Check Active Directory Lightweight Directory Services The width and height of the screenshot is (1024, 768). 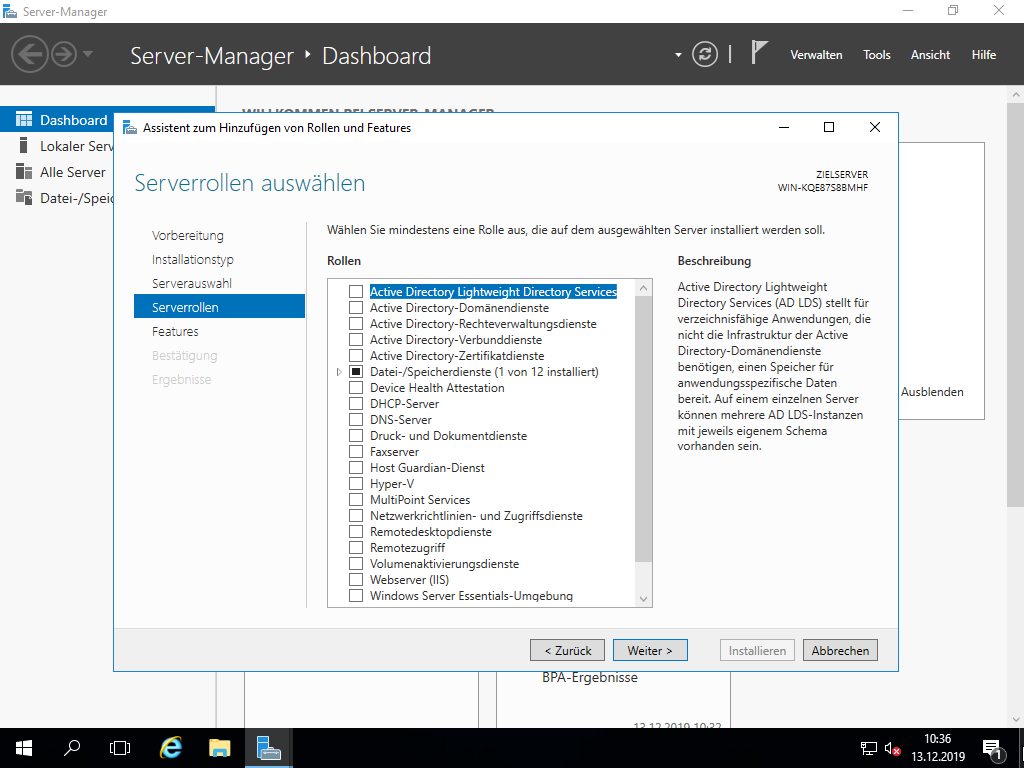[356, 291]
